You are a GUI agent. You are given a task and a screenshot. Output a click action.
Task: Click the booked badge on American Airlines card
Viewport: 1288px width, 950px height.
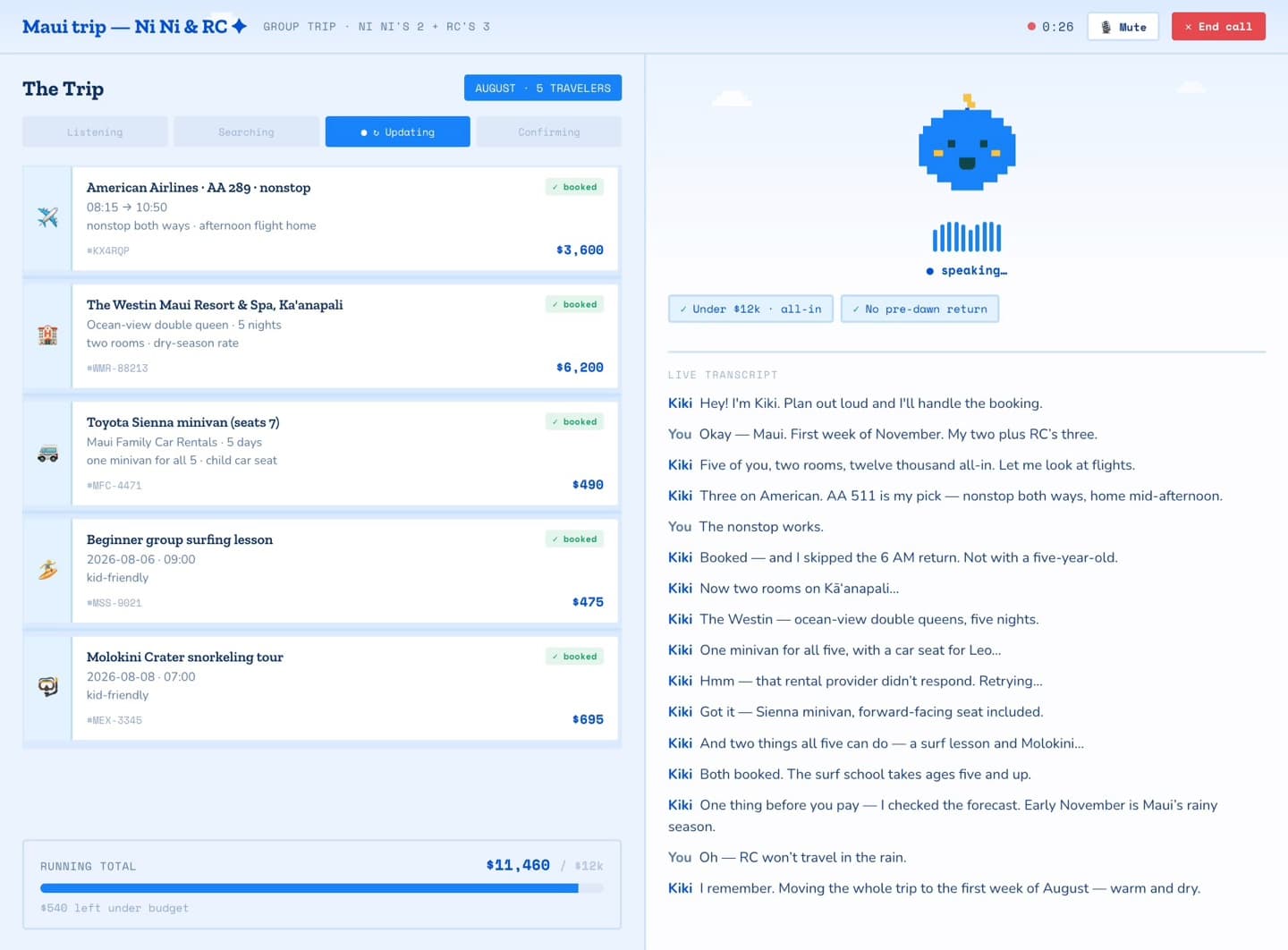(x=574, y=187)
